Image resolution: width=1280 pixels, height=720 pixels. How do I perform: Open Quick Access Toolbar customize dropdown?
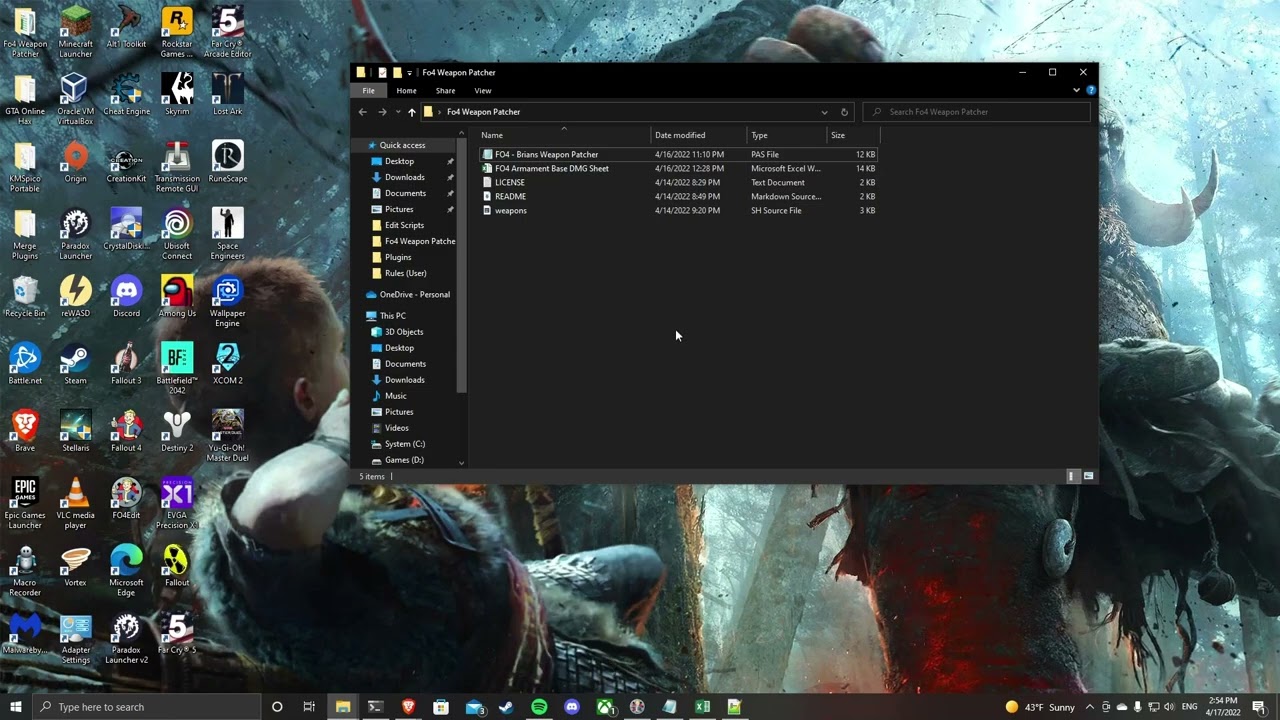tap(409, 73)
